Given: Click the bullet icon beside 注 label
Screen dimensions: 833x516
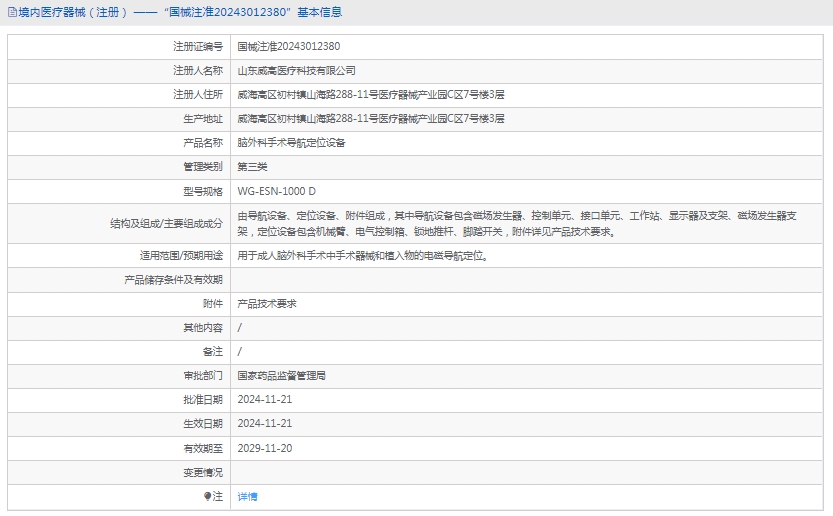Looking at the screenshot, I should (x=208, y=496).
